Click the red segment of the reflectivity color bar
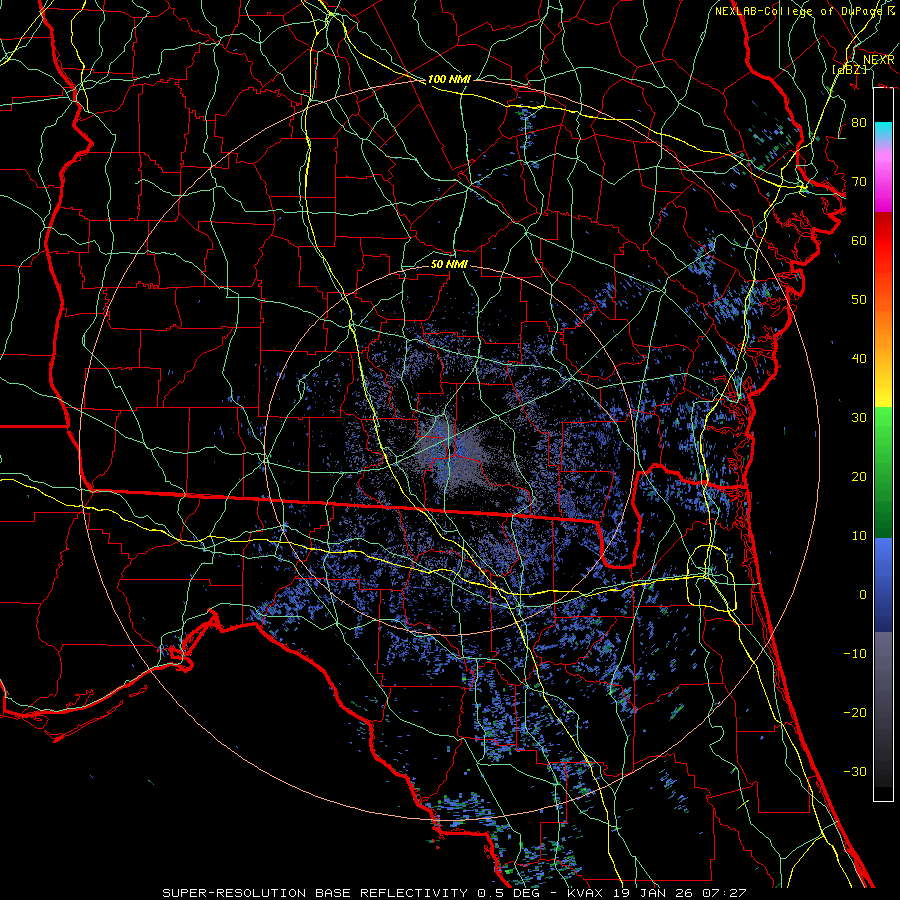Image resolution: width=900 pixels, height=900 pixels. pyautogui.click(x=883, y=241)
